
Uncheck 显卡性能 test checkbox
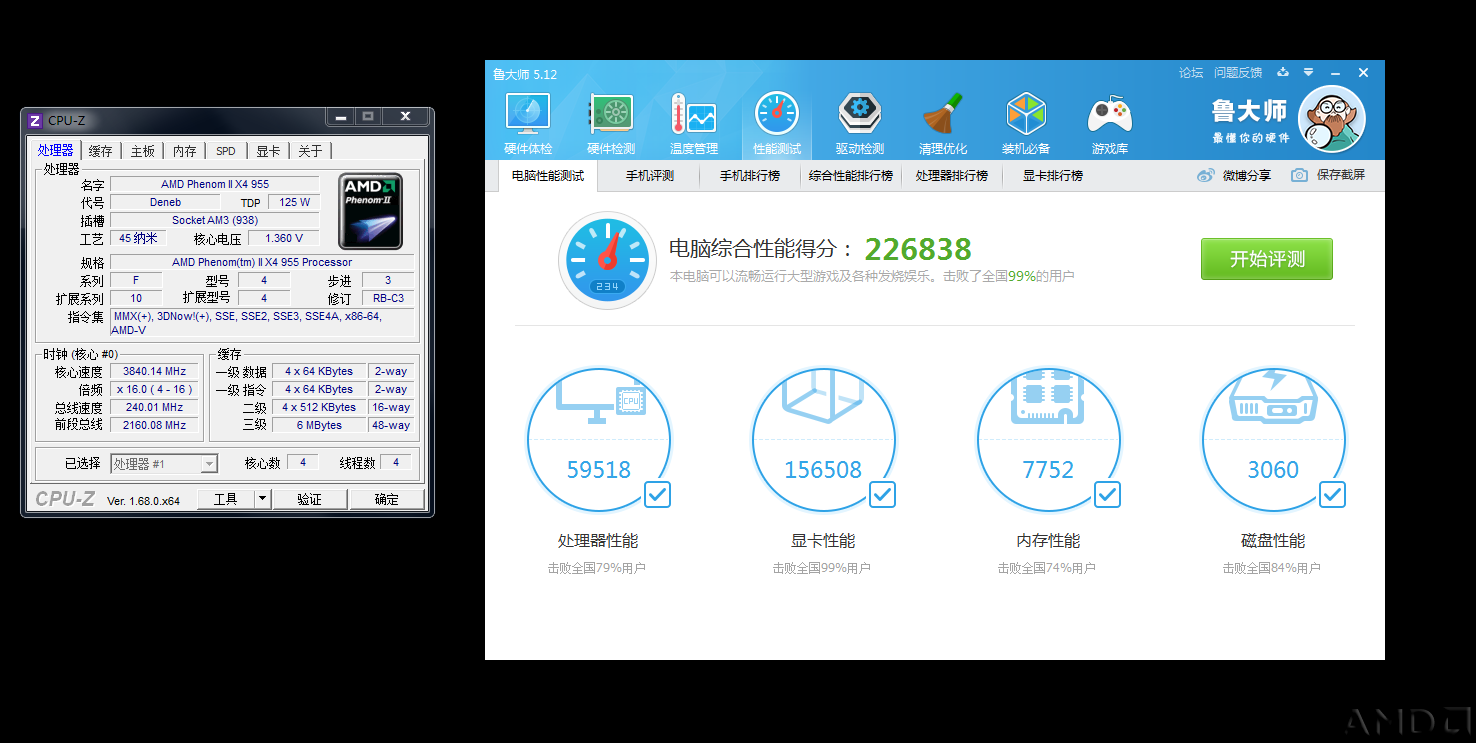[x=883, y=494]
